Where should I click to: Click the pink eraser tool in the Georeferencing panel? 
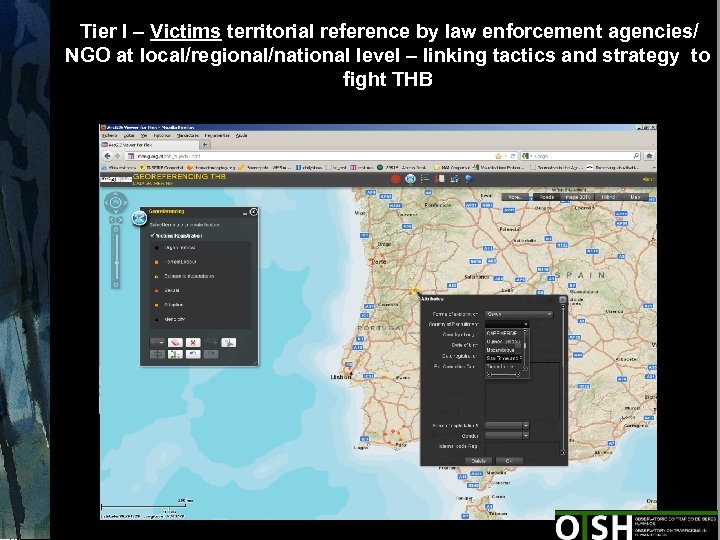[x=175, y=343]
